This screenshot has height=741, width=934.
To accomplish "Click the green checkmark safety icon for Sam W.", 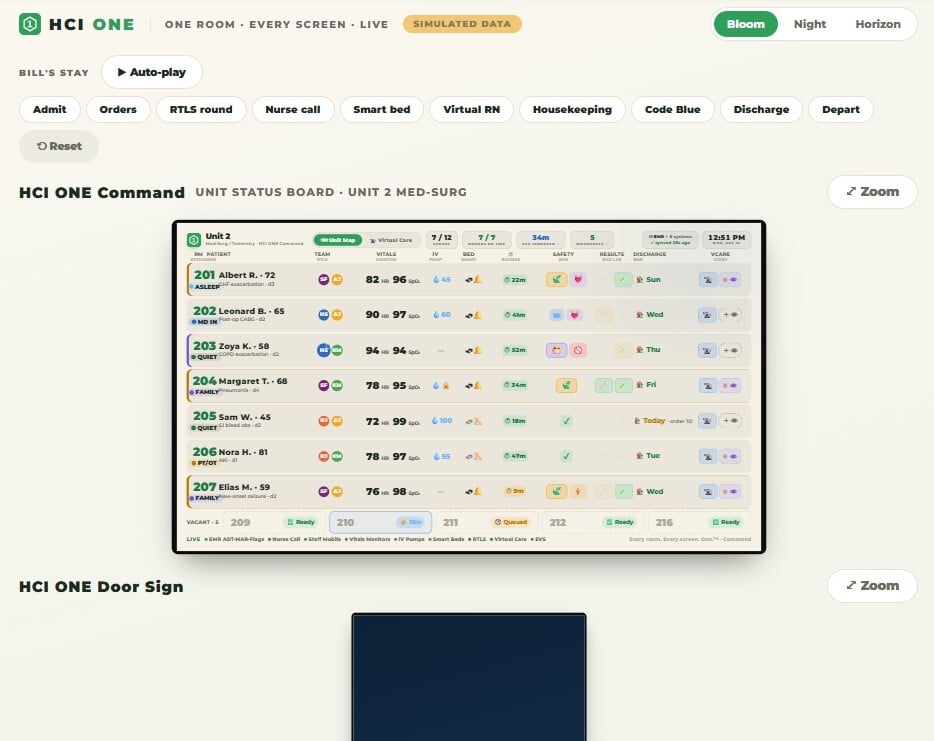I will click(566, 421).
